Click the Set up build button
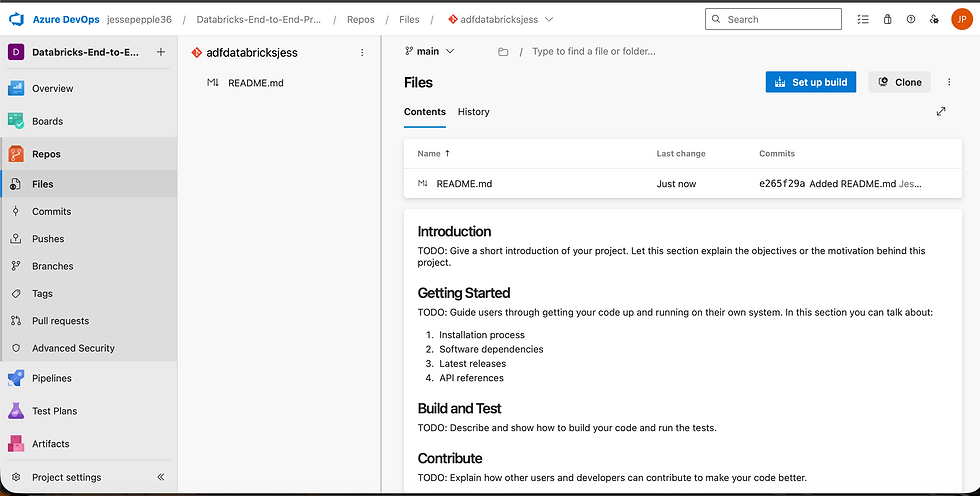This screenshot has height=496, width=980. click(x=810, y=82)
